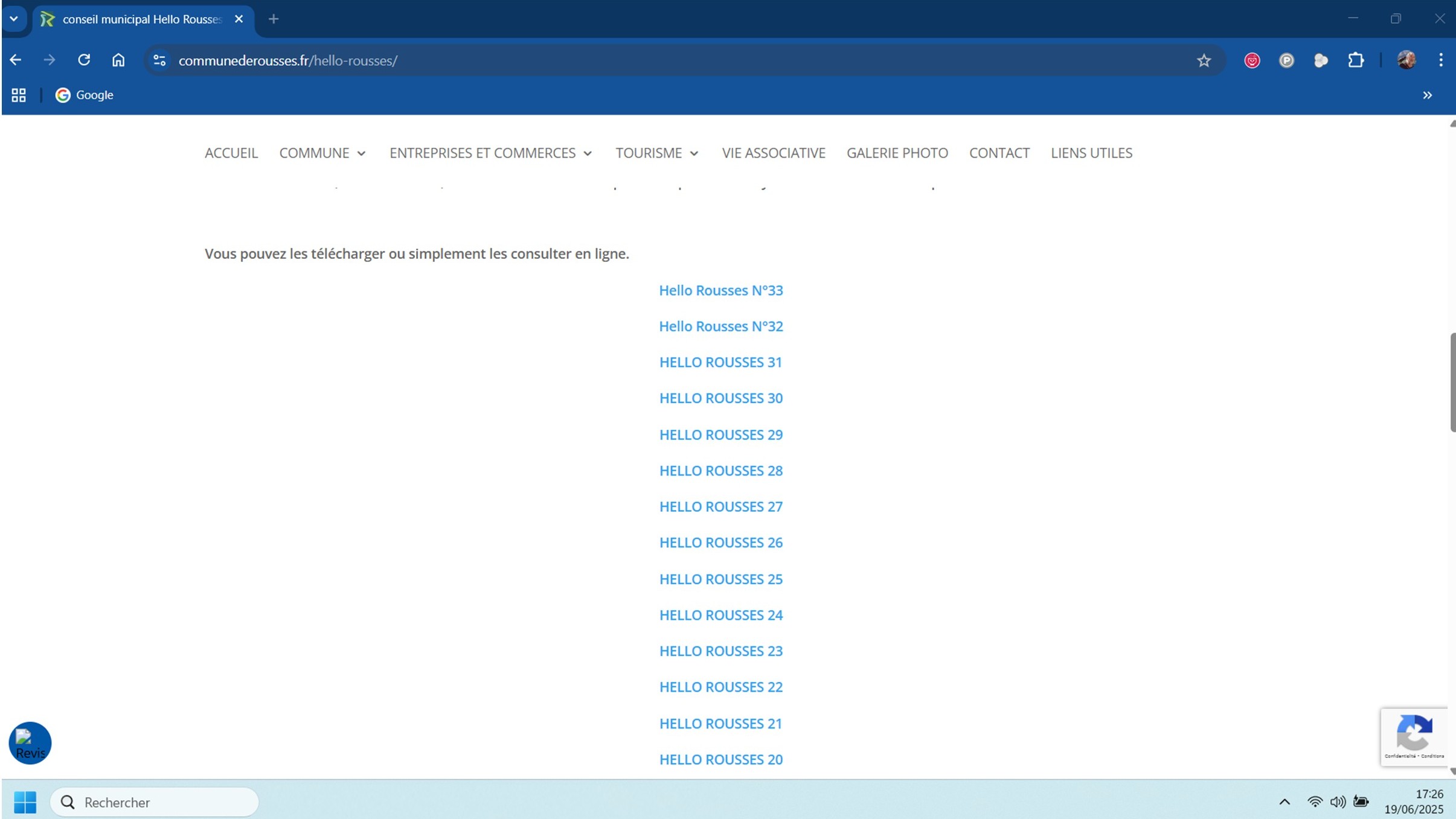Image resolution: width=1456 pixels, height=819 pixels.
Task: Open the GALERIE PHOTO menu item
Action: point(897,153)
